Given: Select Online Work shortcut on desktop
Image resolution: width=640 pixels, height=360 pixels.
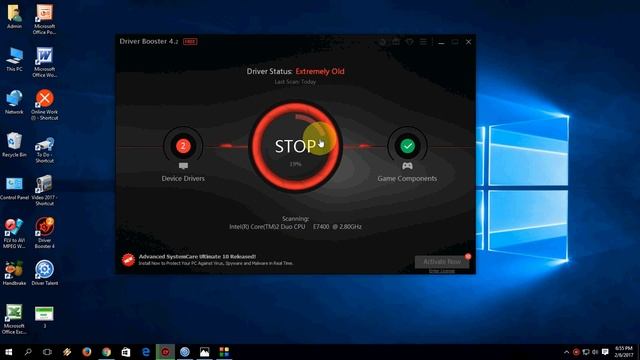Looking at the screenshot, I should point(44,105).
